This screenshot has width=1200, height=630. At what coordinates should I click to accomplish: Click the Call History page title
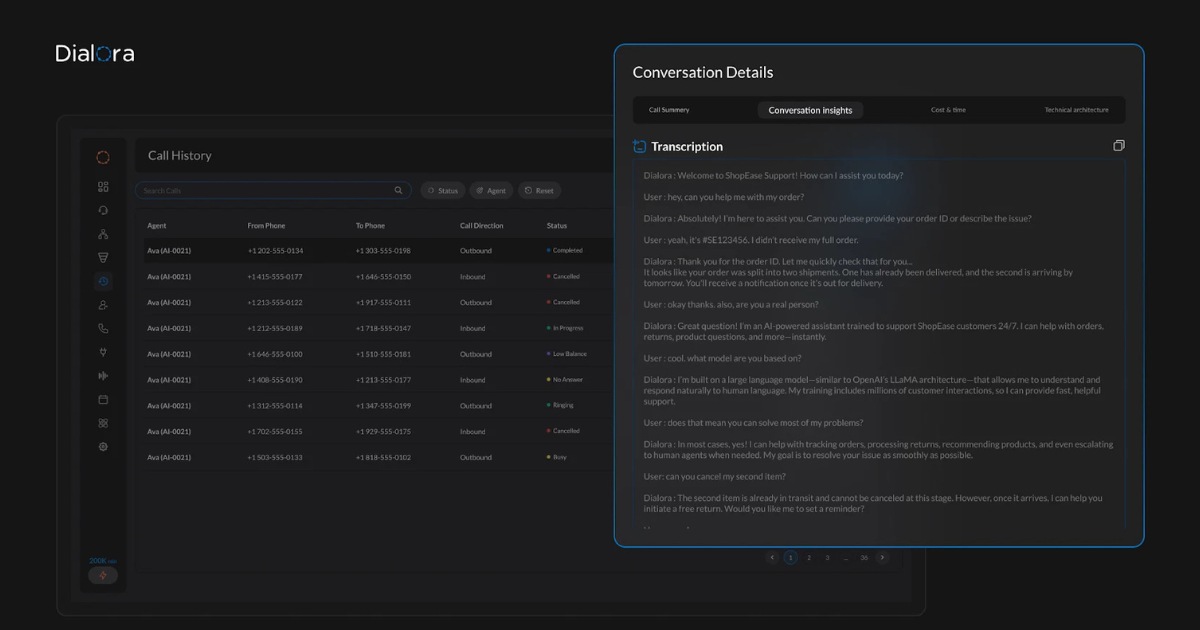pos(180,156)
